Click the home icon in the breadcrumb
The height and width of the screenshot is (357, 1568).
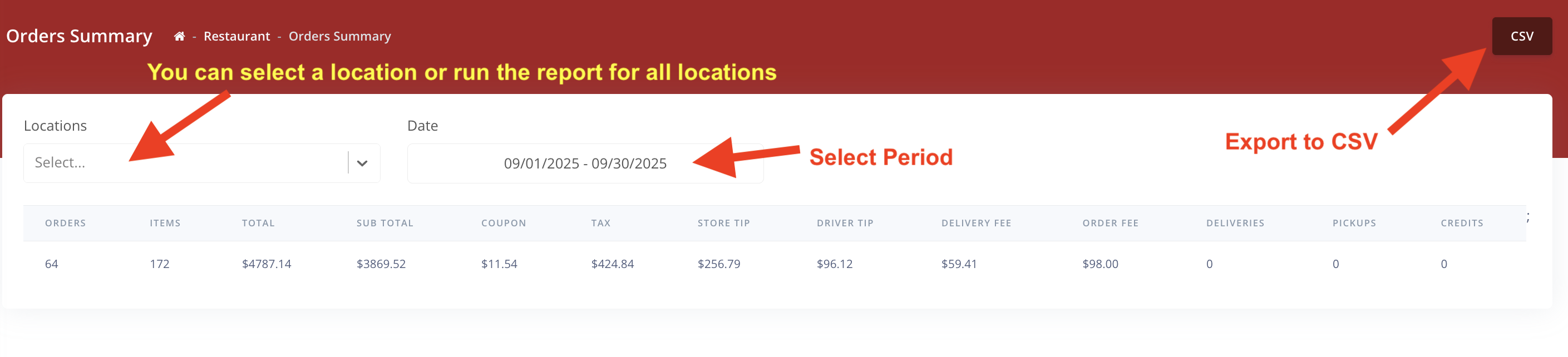point(179,37)
